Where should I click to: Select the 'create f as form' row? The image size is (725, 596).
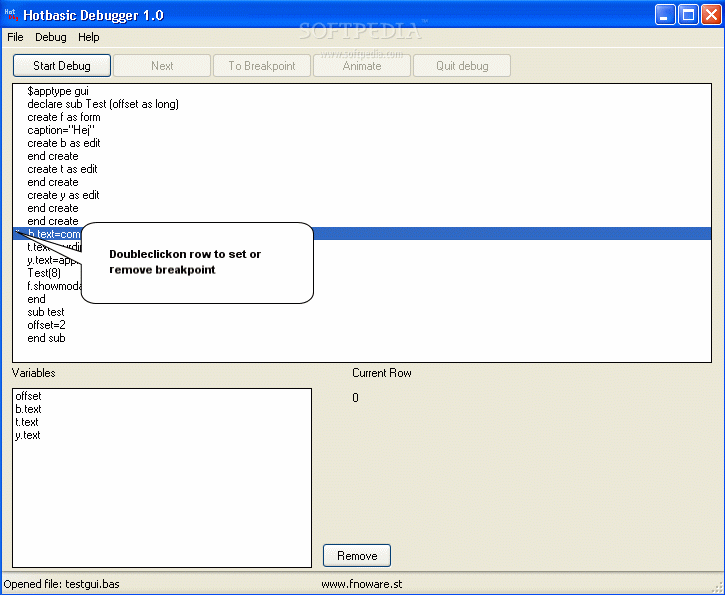point(362,117)
